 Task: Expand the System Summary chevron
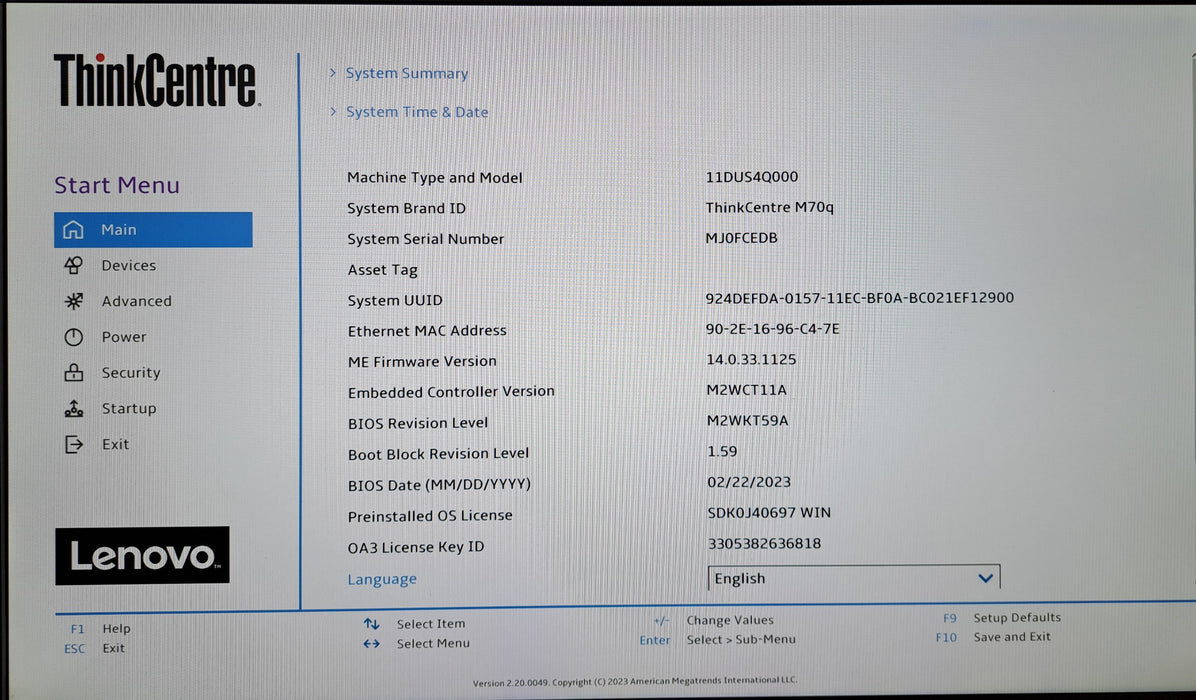(x=333, y=72)
